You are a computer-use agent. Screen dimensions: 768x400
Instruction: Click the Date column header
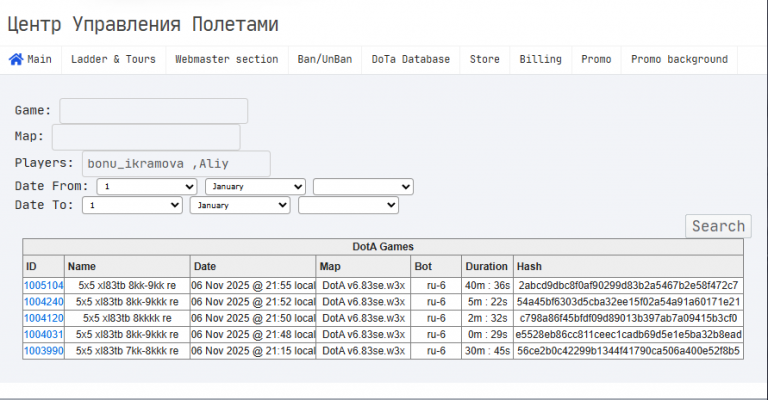point(253,266)
